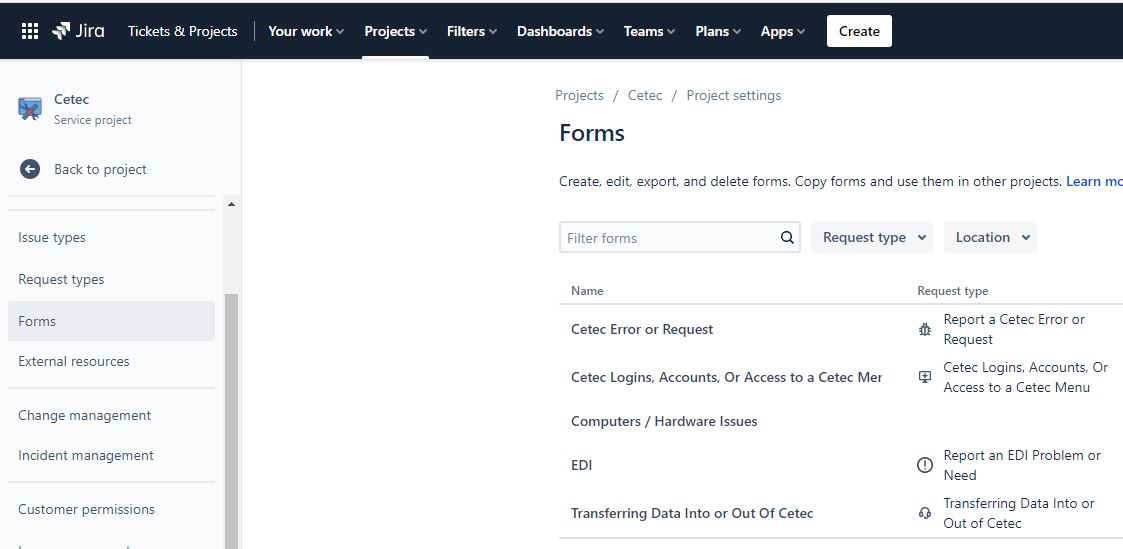
Task: Click exclamation icon for EDI request type
Action: coord(925,465)
